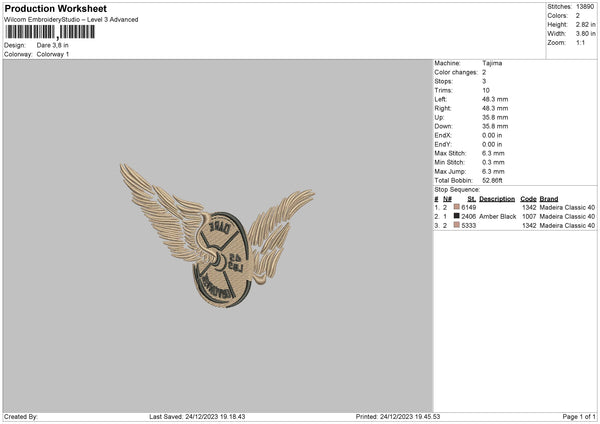Click the Down value 35.8 mm
The height and width of the screenshot is (424, 600).
pos(495,126)
